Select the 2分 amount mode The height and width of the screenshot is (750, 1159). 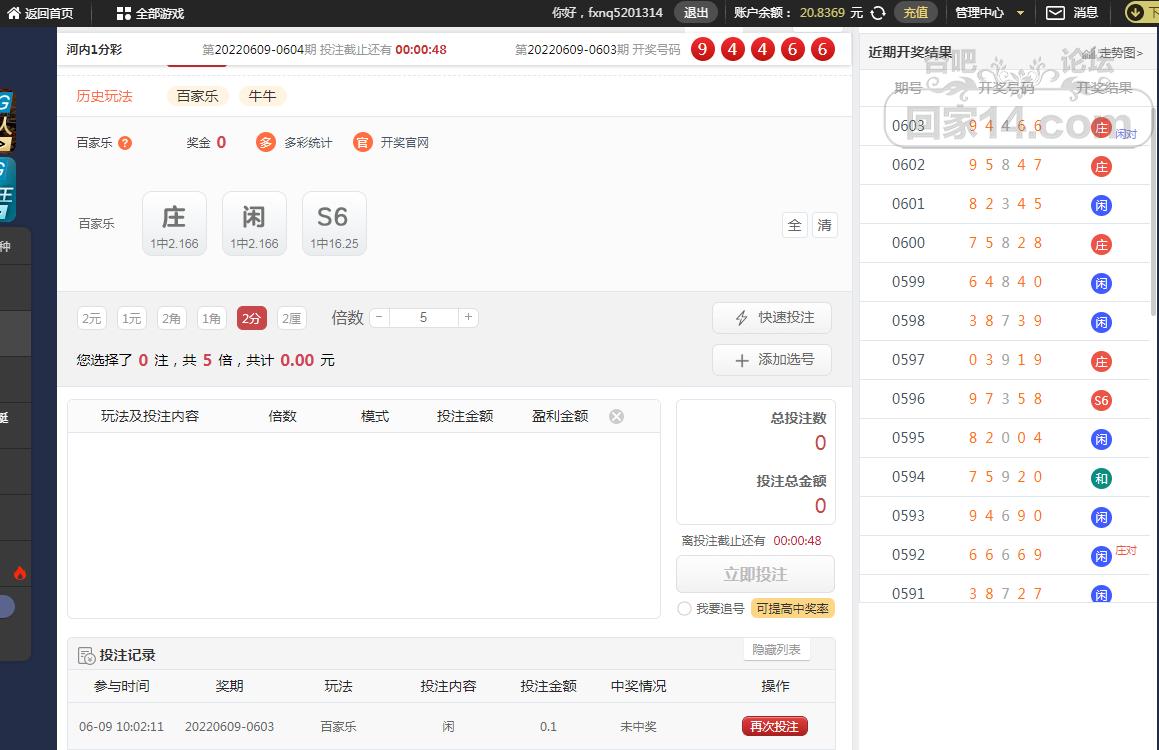tap(252, 319)
